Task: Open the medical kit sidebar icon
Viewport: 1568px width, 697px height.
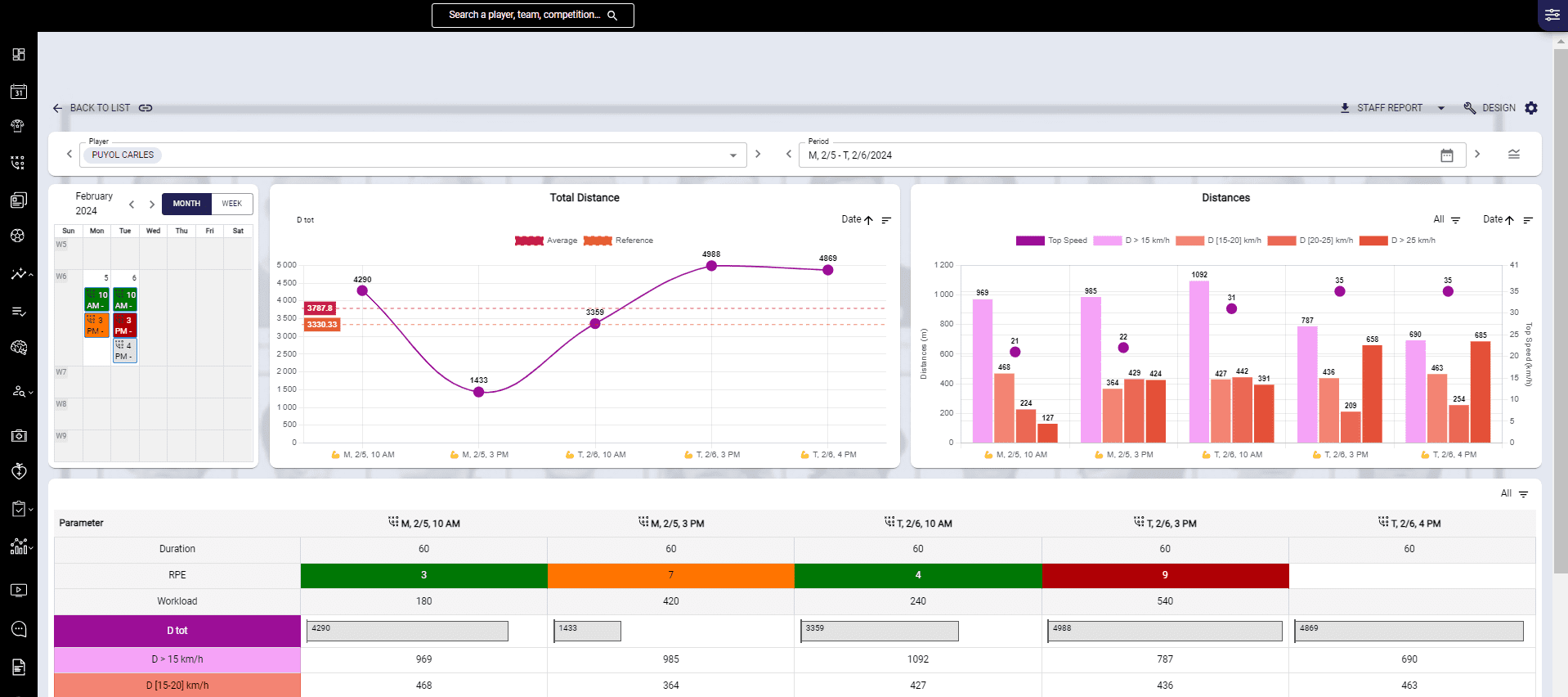Action: [x=19, y=436]
